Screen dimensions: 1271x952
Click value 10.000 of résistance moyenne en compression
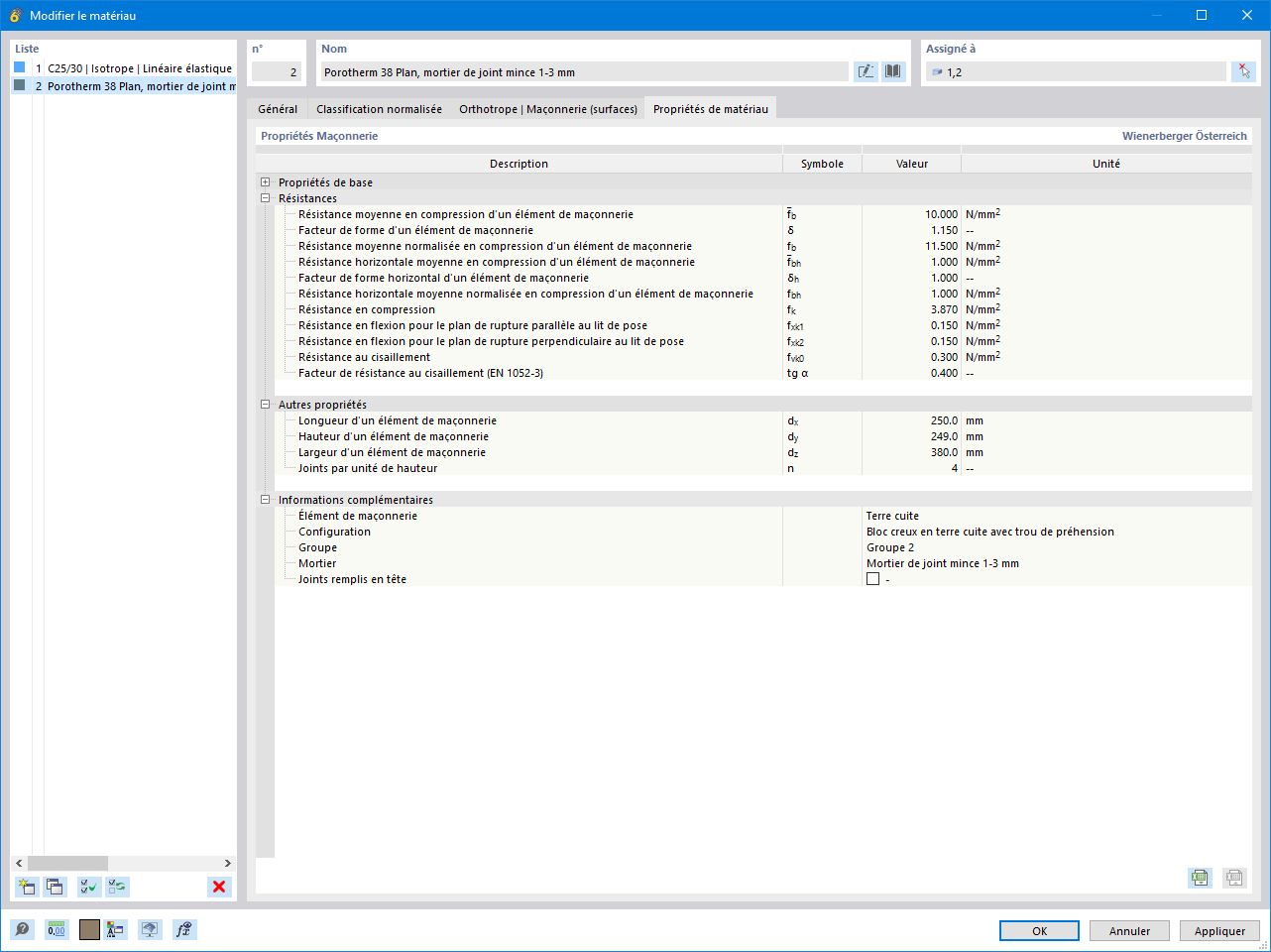click(x=941, y=214)
